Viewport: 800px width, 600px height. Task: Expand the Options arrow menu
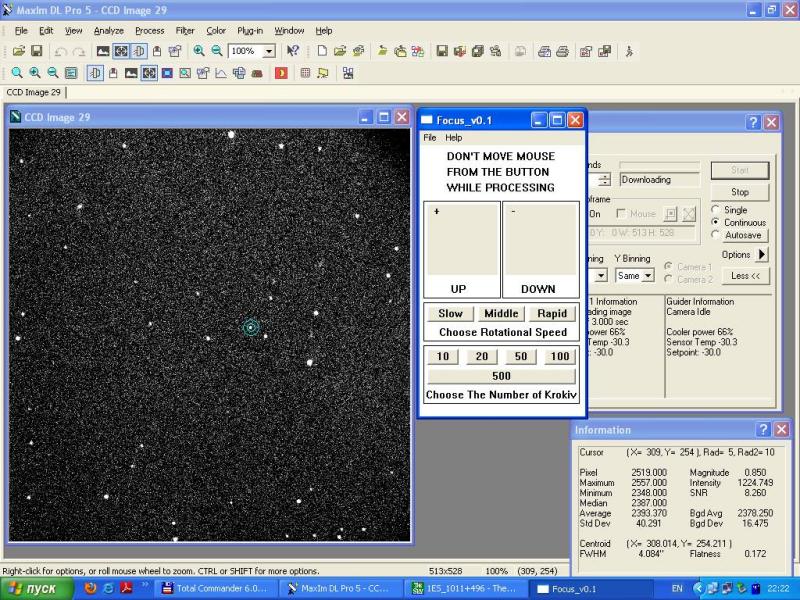(x=762, y=254)
